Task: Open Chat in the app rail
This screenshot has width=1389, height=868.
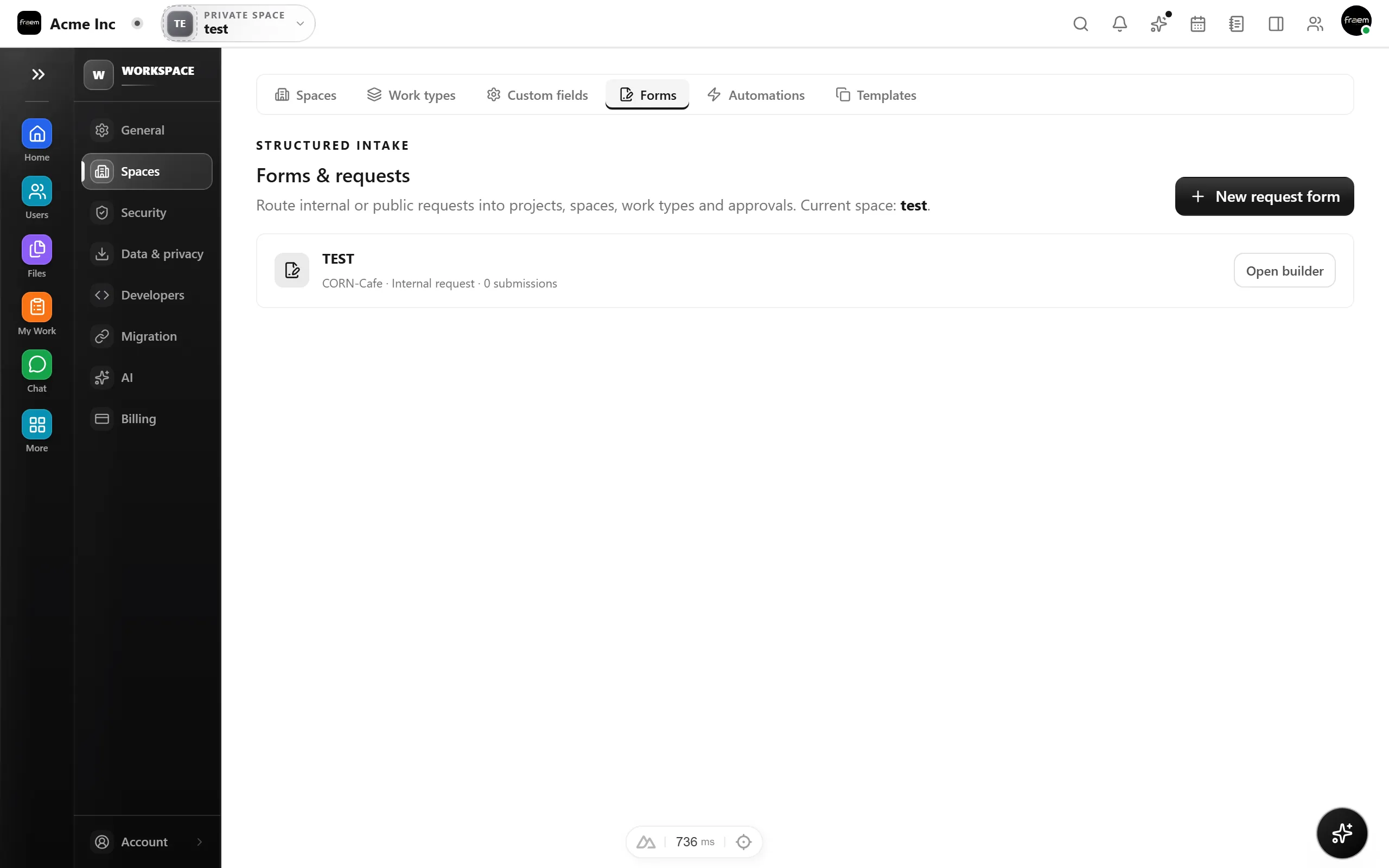Action: [37, 371]
